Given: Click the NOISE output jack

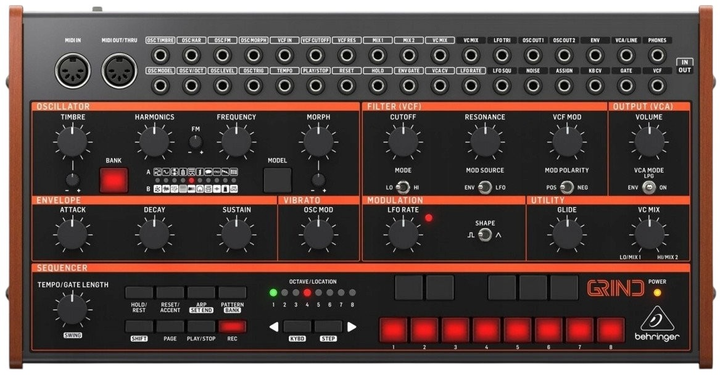Looking at the screenshot, I should (533, 86).
